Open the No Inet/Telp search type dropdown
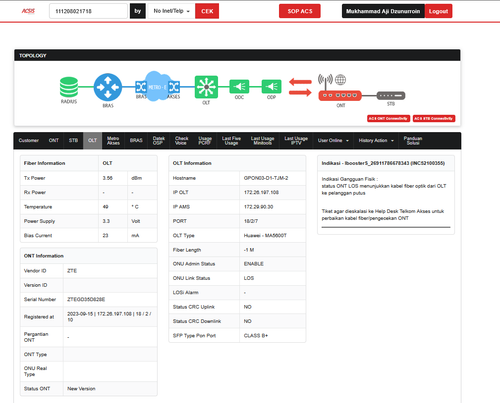Image resolution: width=500 pixels, height=403 pixels. coord(171,11)
